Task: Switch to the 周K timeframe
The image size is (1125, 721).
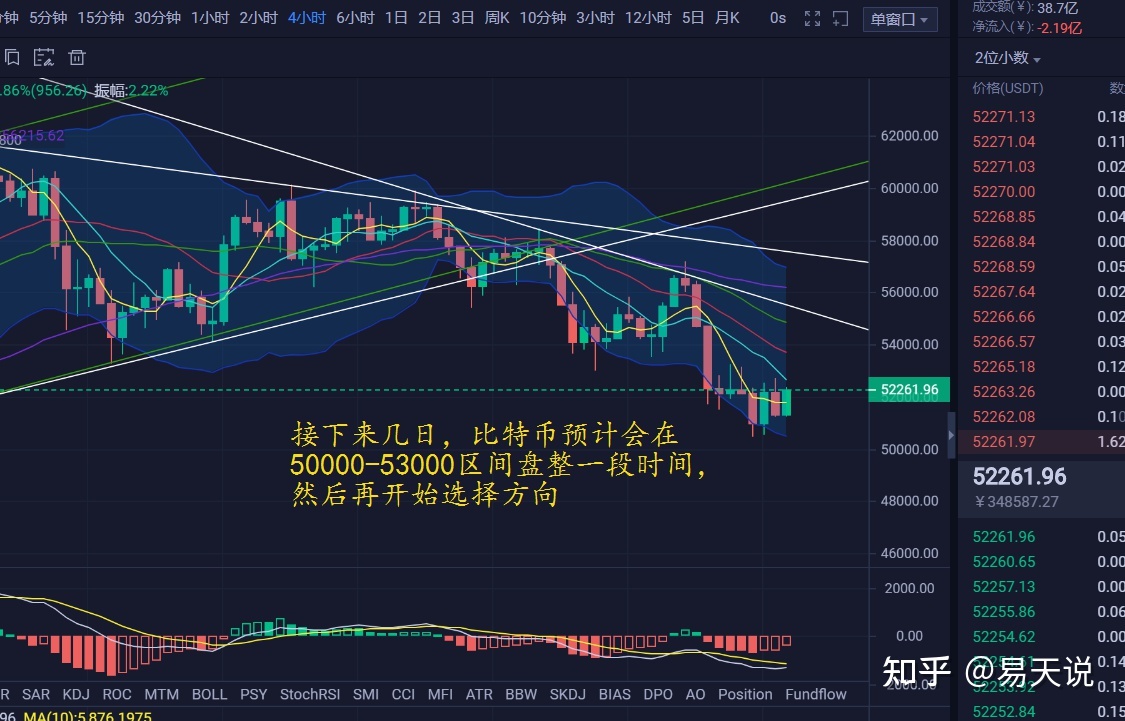Action: (x=497, y=18)
